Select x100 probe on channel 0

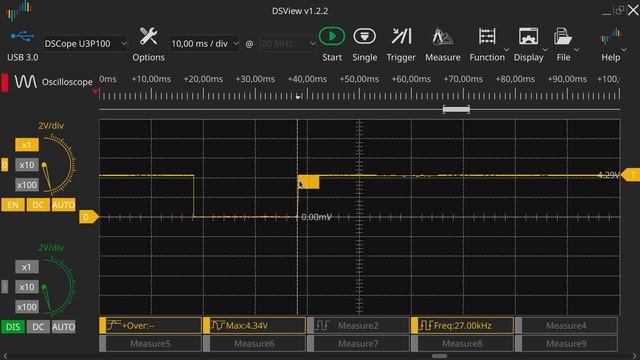pyautogui.click(x=27, y=185)
